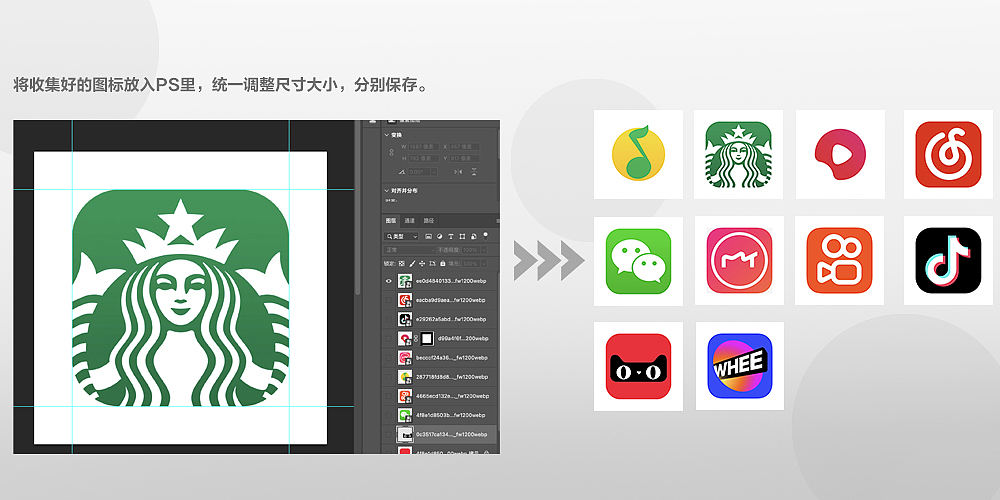
Task: Show the e292f2a5abd TikTok layer
Action: (388, 318)
